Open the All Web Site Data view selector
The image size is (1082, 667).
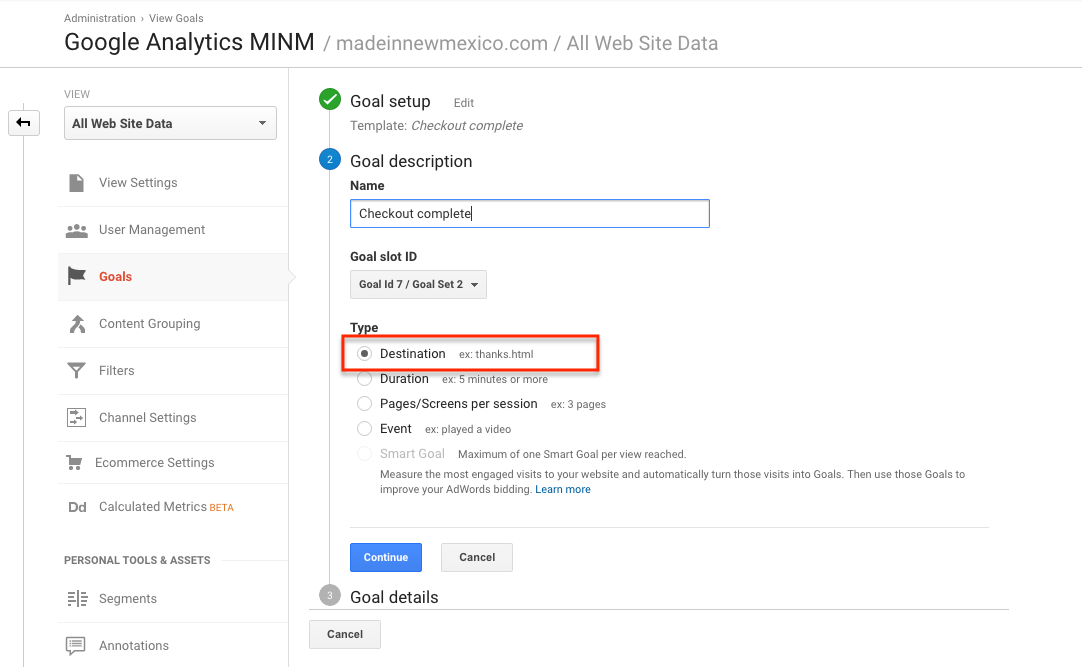[170, 122]
